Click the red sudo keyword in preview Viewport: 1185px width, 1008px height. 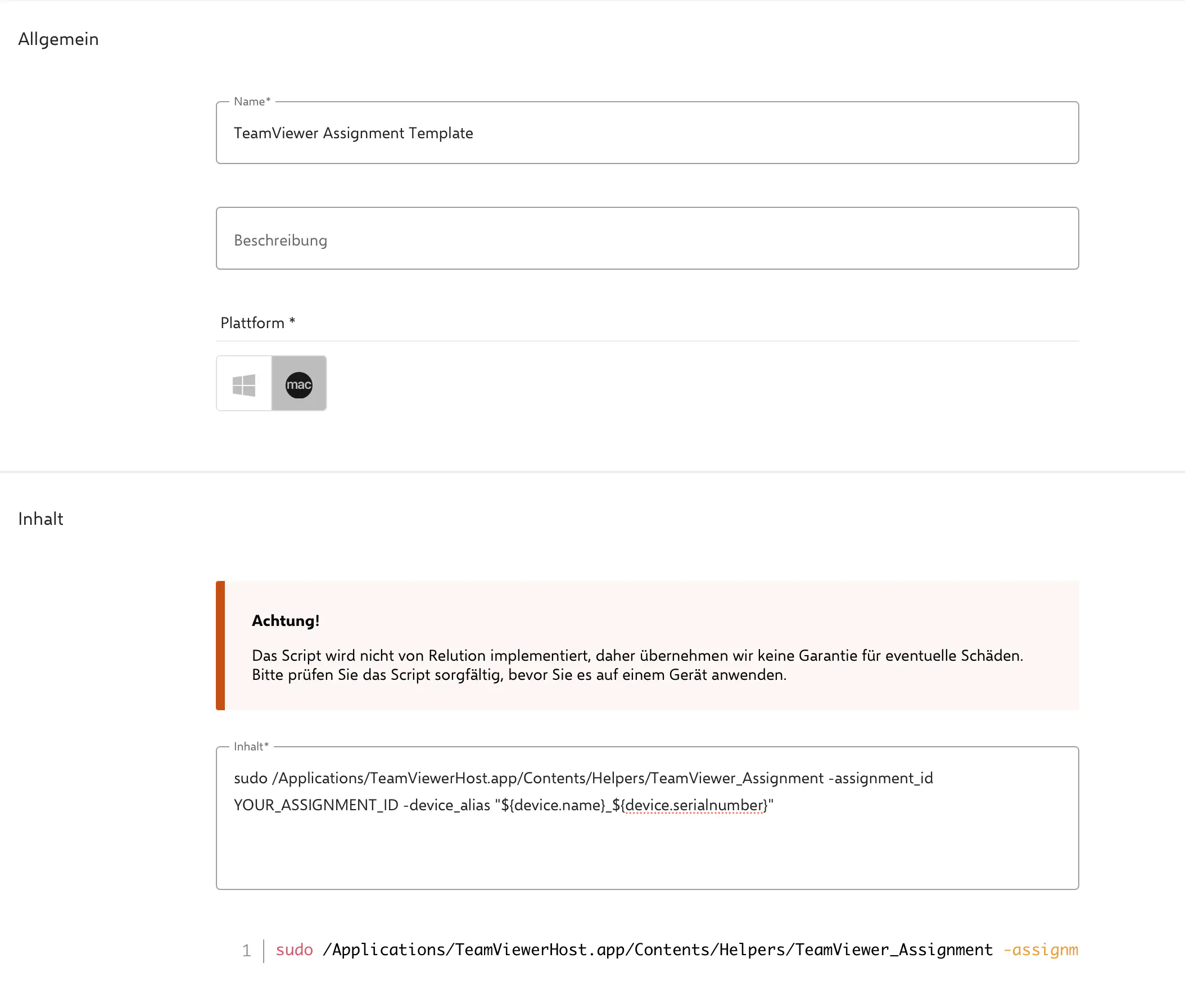tap(294, 950)
